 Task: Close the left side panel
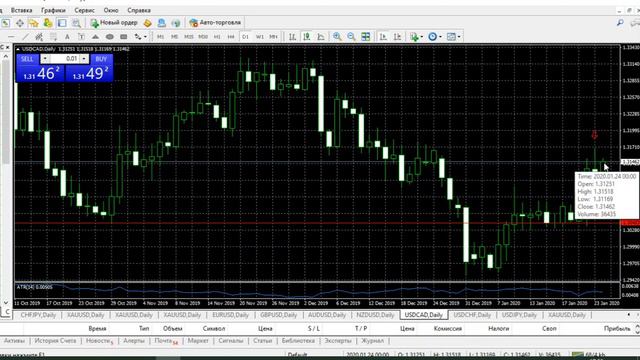tap(7, 48)
